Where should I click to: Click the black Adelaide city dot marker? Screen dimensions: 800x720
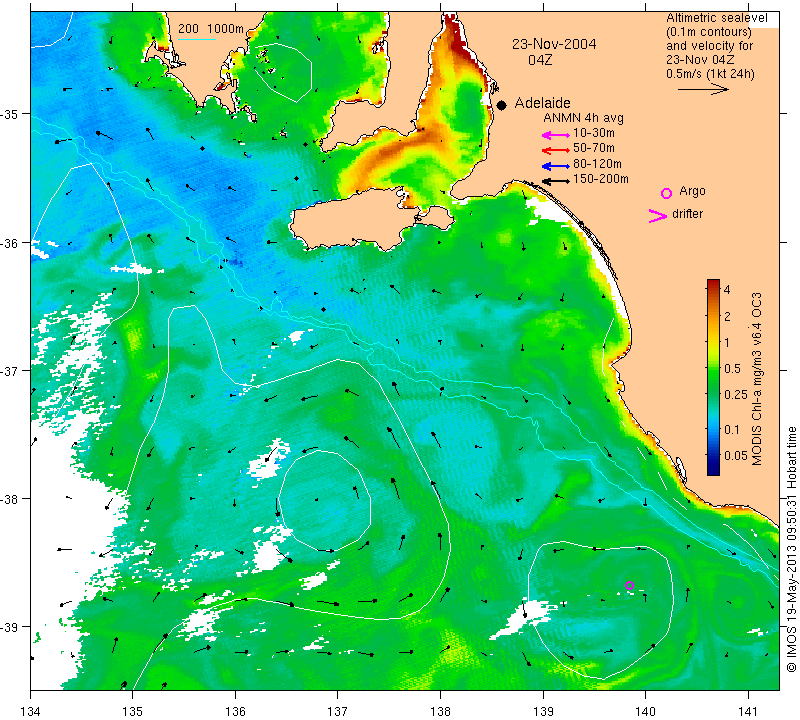pyautogui.click(x=502, y=105)
